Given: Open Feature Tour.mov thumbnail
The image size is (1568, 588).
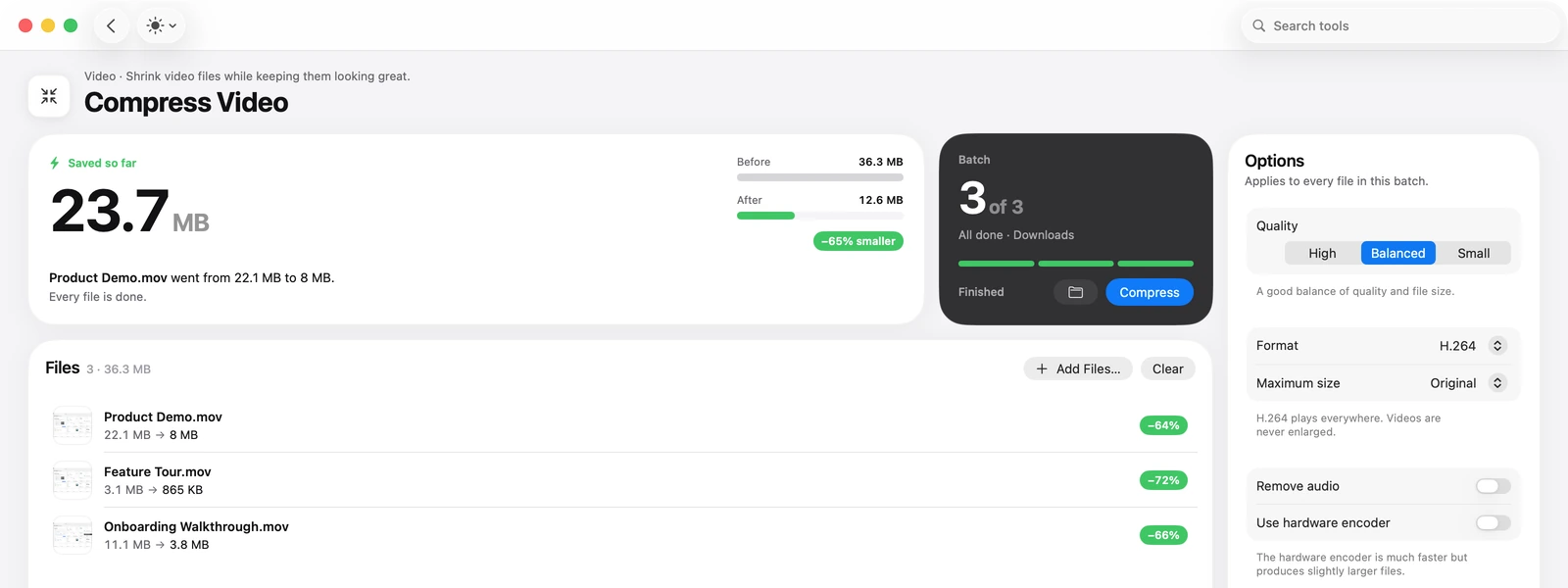Looking at the screenshot, I should [x=73, y=480].
